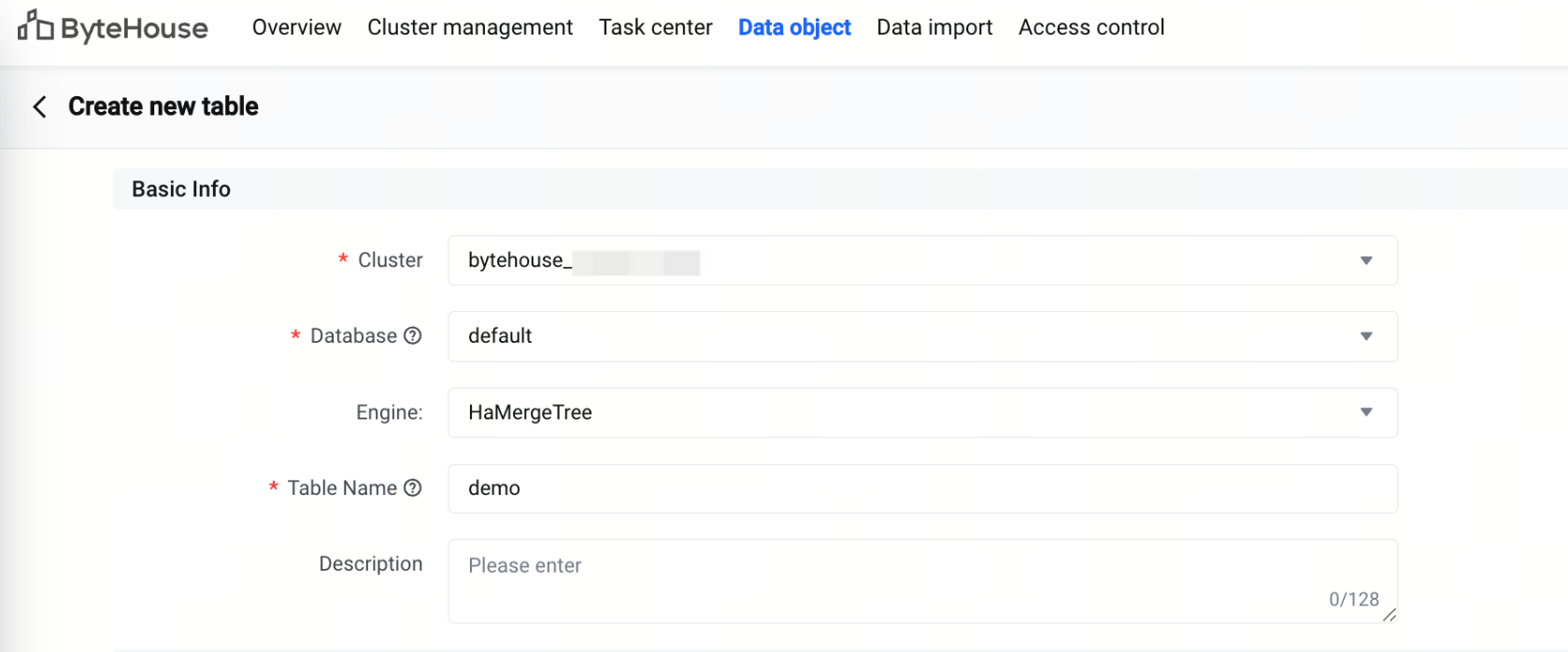Click the ByteHouse logo
This screenshot has height=652, width=1568.
(x=113, y=28)
